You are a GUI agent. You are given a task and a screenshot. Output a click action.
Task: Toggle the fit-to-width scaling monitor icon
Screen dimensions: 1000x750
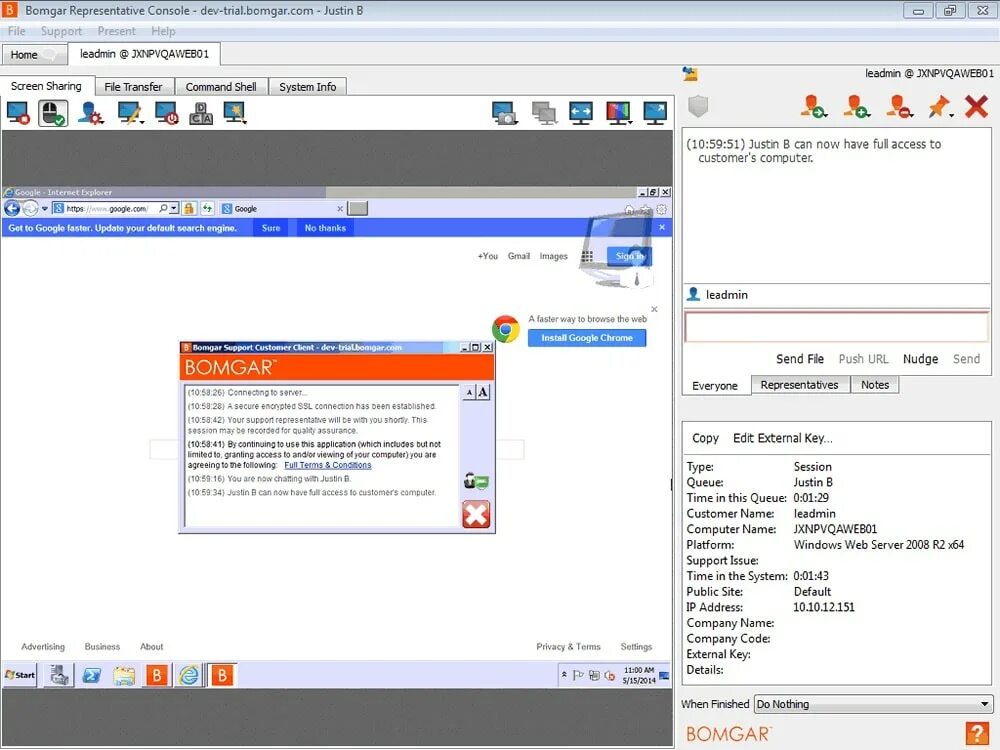pos(581,113)
